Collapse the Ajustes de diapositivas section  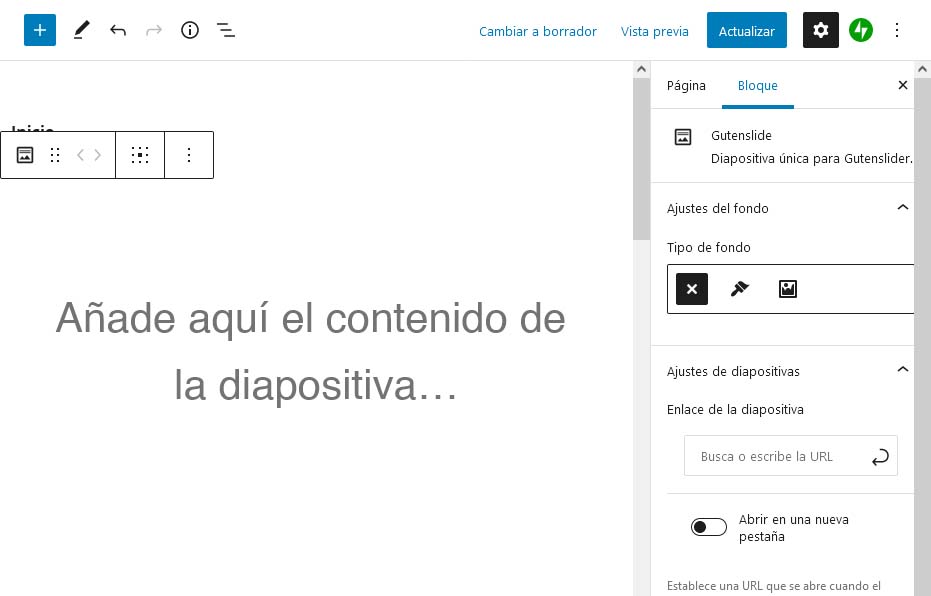click(902, 370)
